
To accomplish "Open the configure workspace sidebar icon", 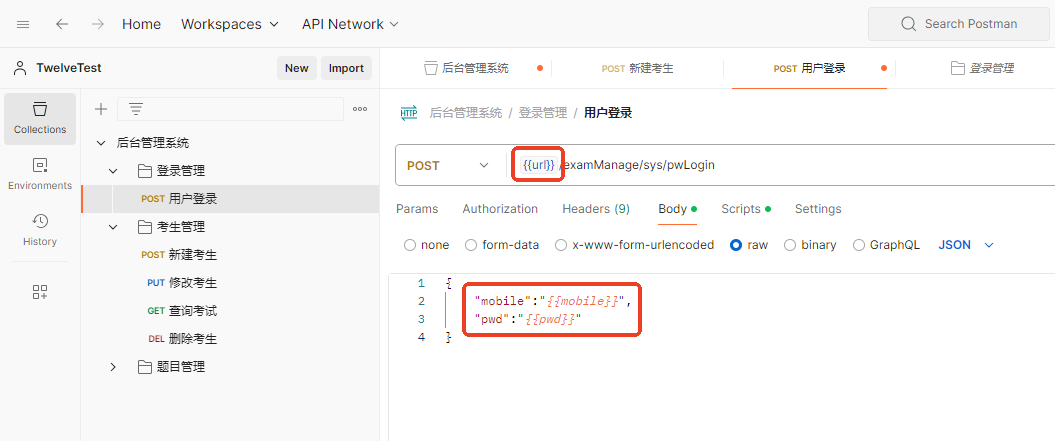I will (40, 292).
